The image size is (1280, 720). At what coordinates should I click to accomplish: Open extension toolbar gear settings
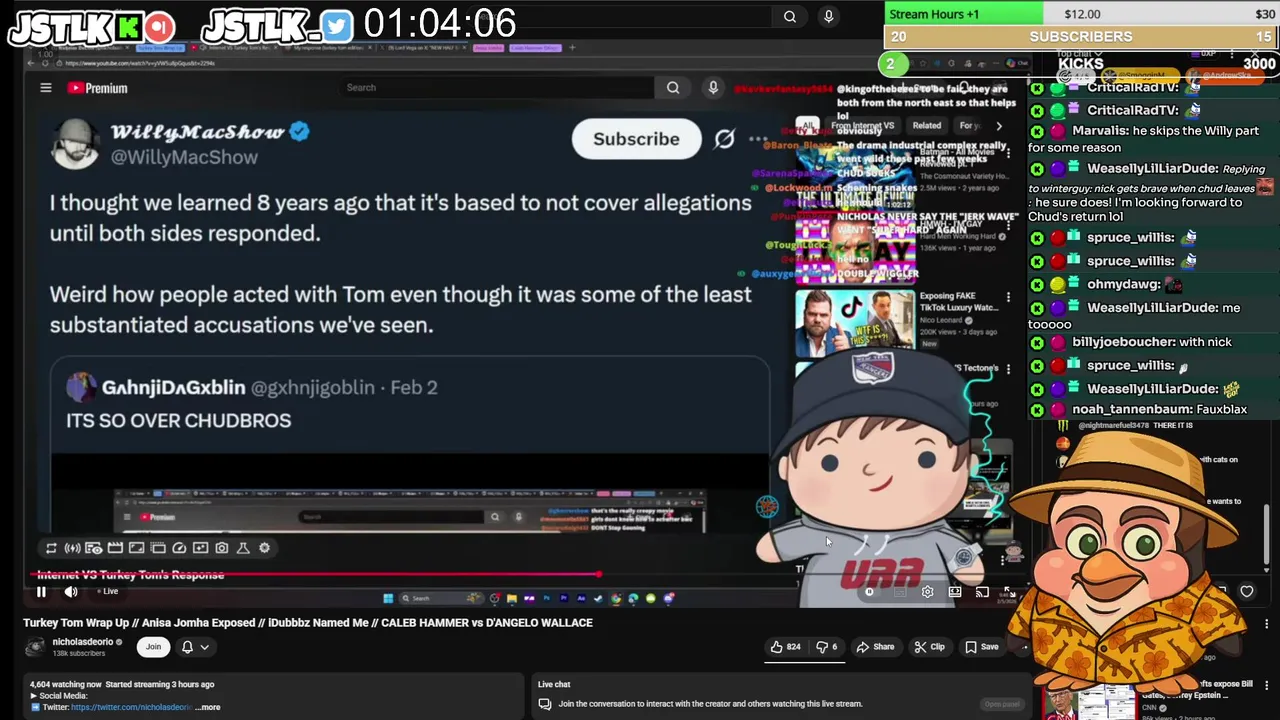[264, 548]
